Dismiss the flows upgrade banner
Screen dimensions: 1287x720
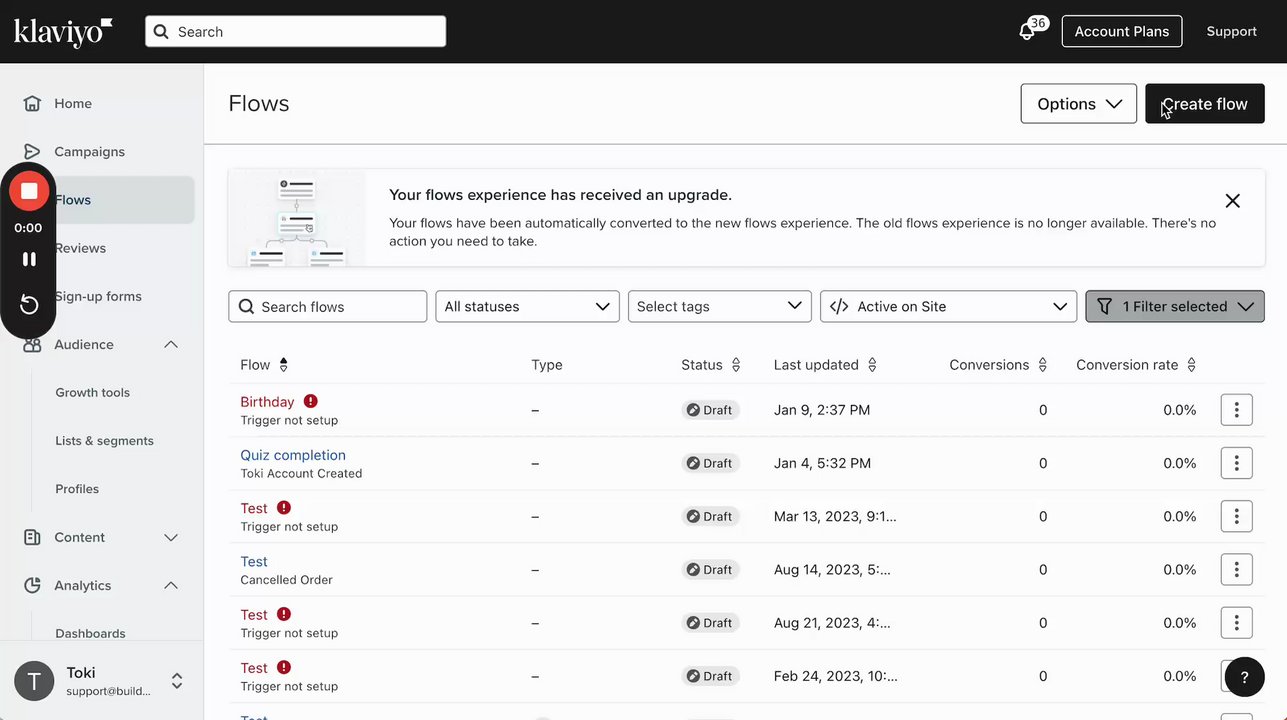point(1232,201)
